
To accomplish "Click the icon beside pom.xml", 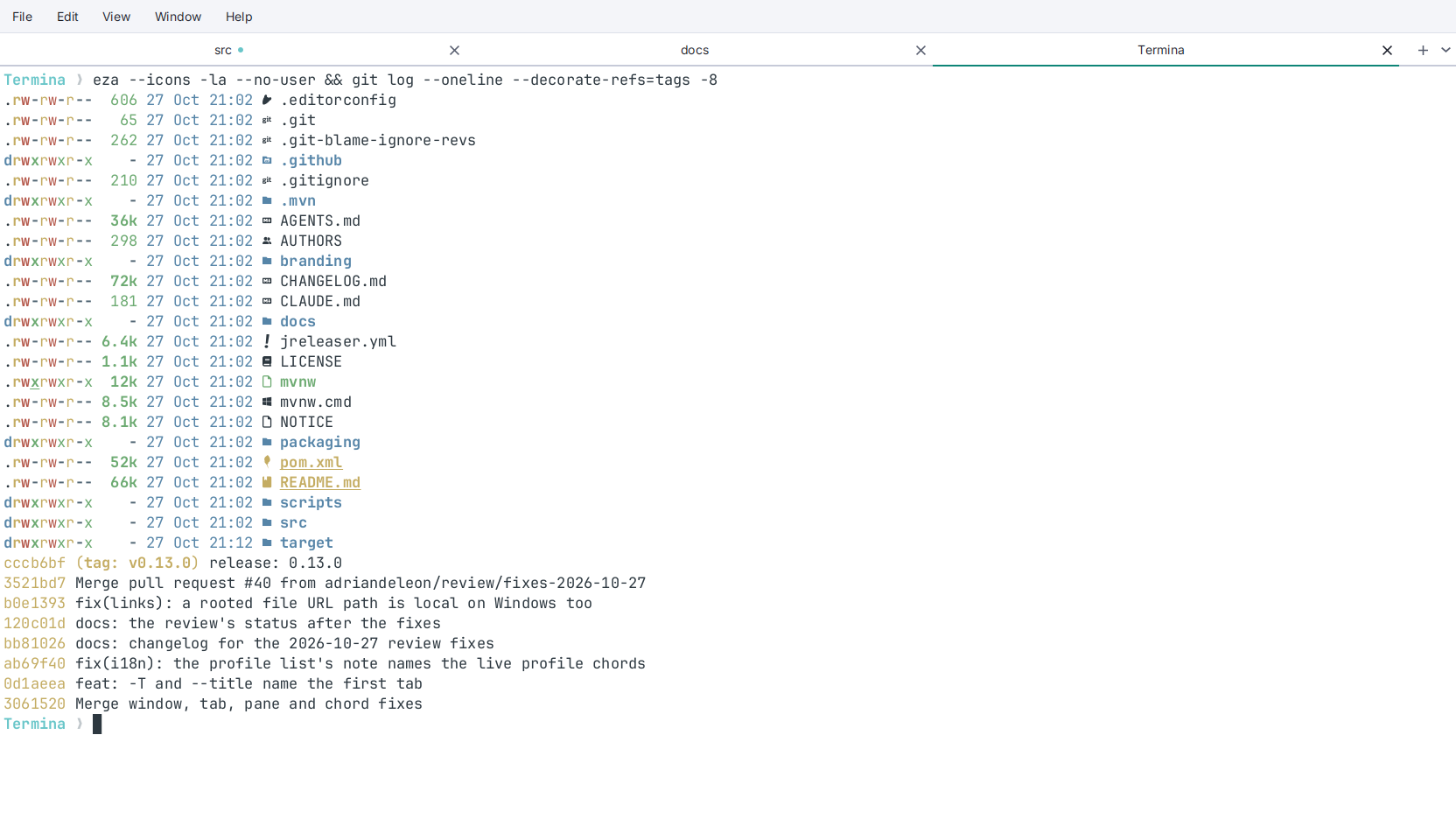I will point(267,461).
